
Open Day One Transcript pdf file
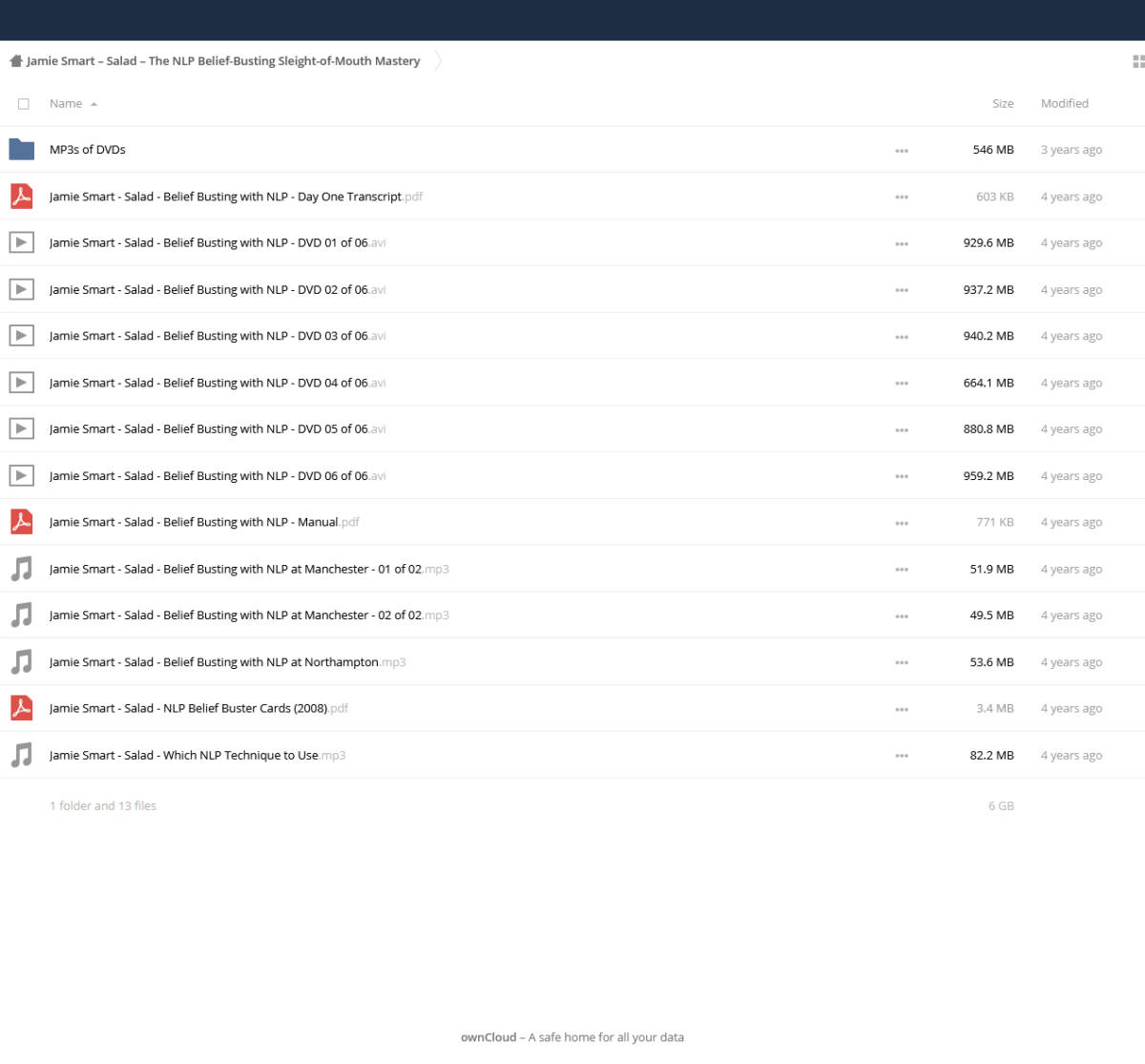click(x=236, y=197)
